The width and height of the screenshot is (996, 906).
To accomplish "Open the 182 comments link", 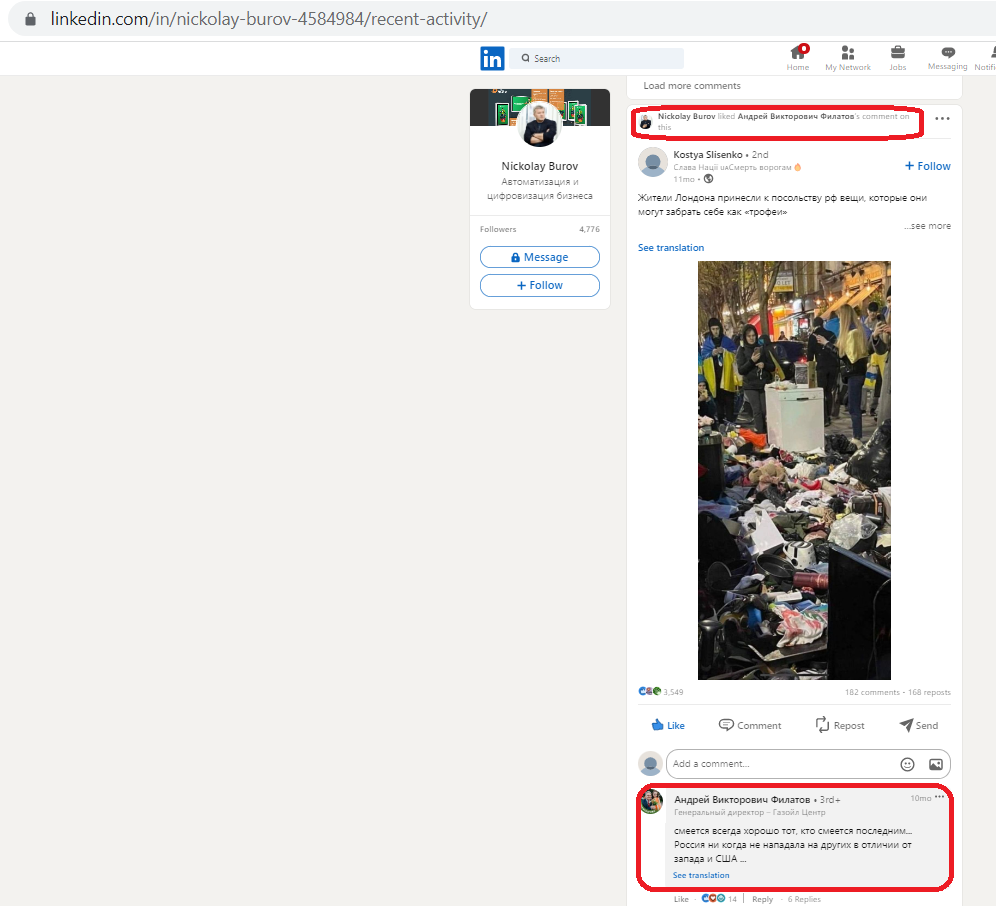I will coord(872,692).
